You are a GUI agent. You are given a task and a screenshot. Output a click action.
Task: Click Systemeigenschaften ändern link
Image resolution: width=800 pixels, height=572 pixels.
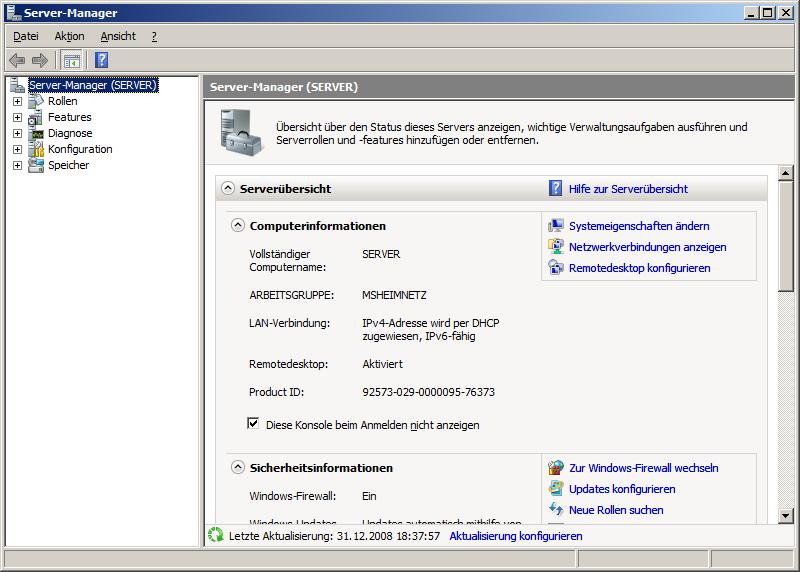coord(639,226)
